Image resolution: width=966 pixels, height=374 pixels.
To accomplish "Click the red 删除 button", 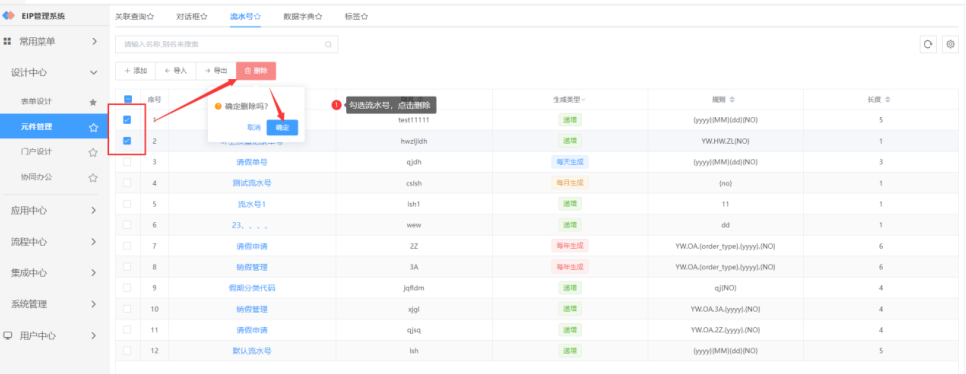I will (x=256, y=71).
